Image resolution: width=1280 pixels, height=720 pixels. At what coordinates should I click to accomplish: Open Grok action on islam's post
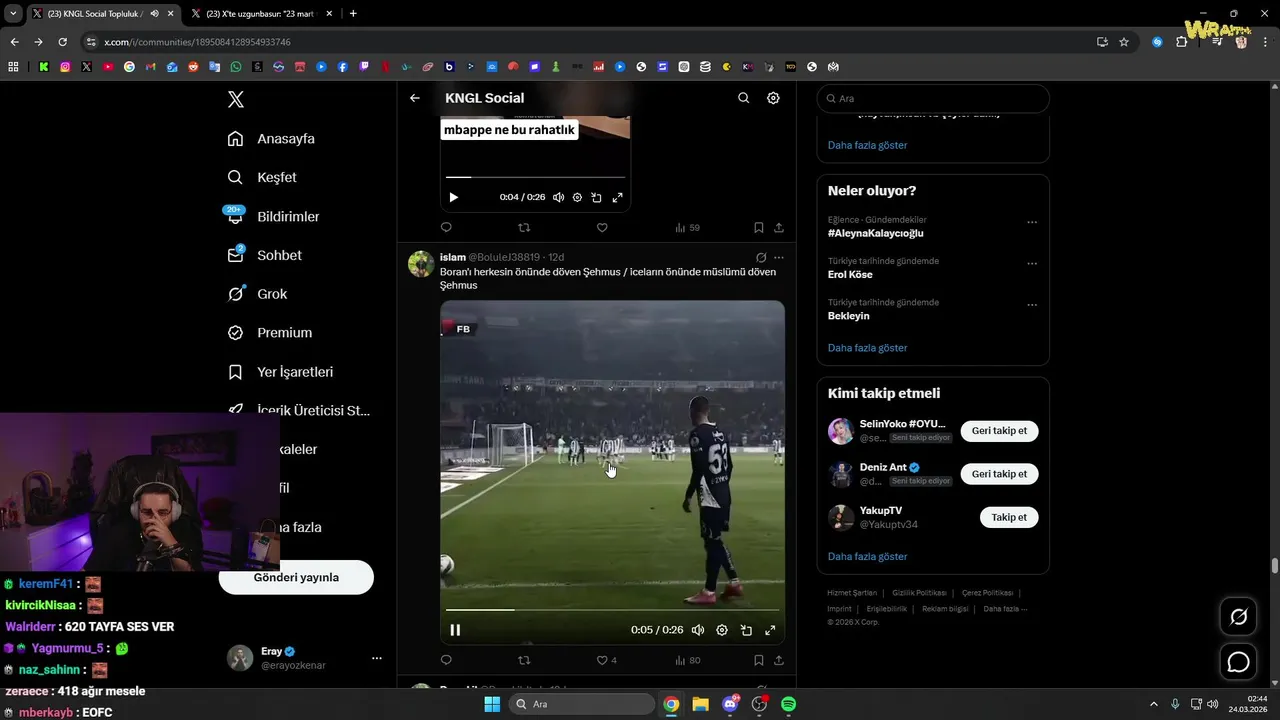click(x=761, y=258)
